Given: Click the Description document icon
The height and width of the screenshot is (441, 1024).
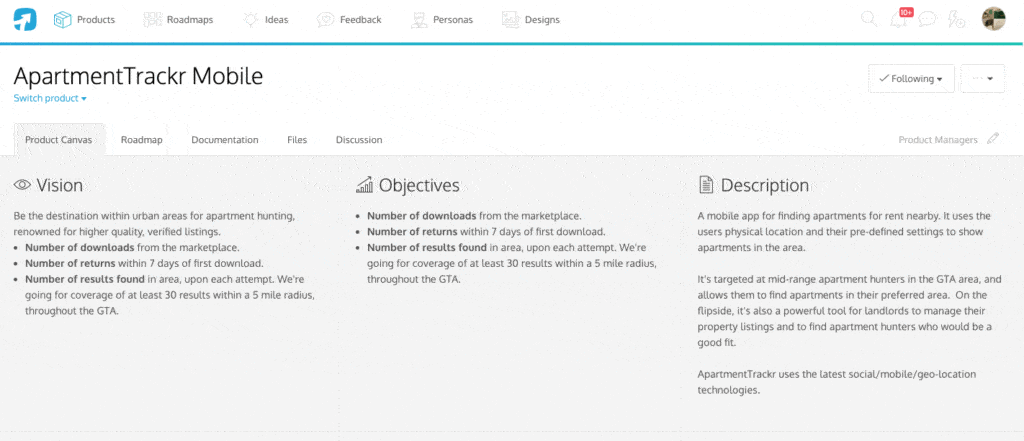Looking at the screenshot, I should pos(706,185).
